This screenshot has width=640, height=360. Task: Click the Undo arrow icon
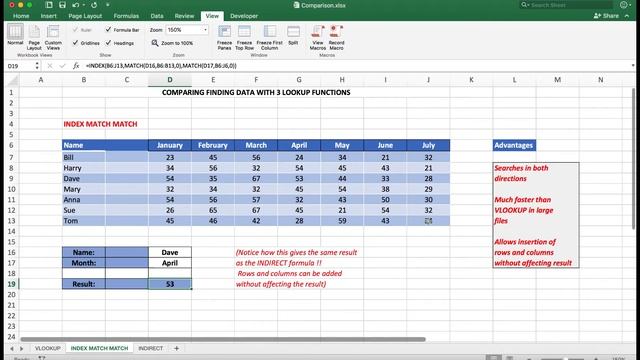[x=76, y=5]
